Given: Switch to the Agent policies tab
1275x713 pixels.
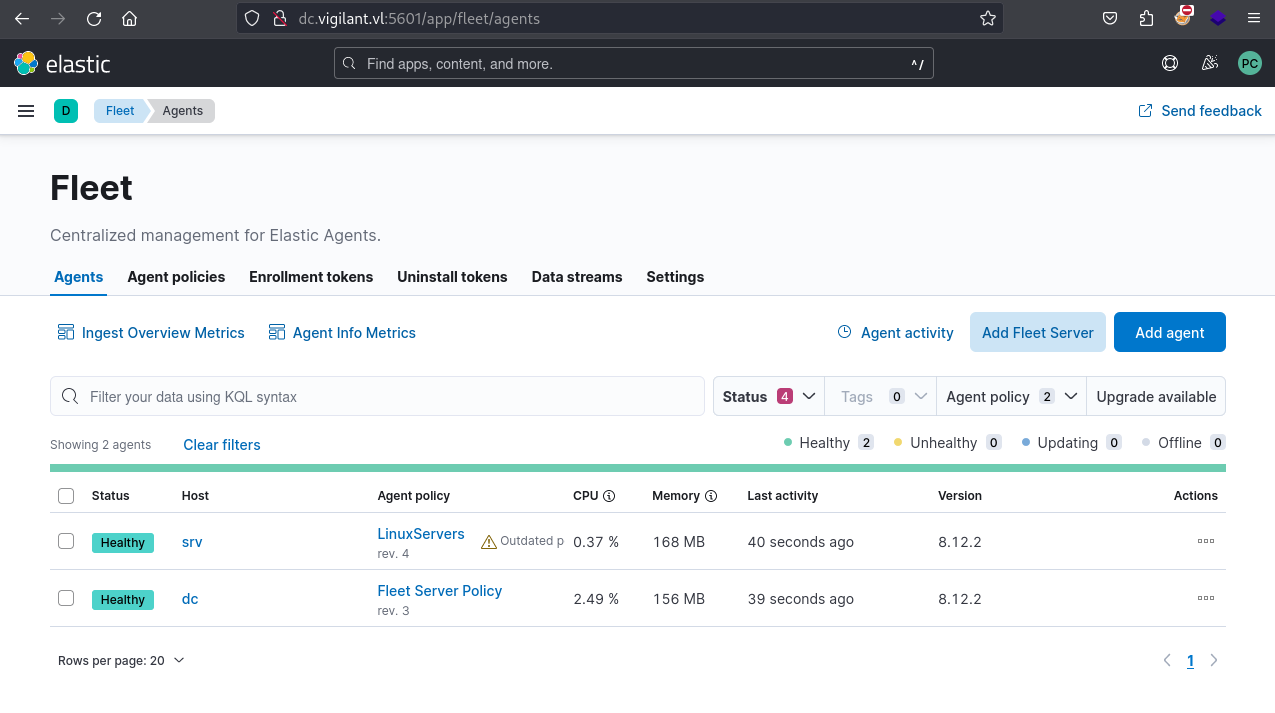Looking at the screenshot, I should (176, 277).
